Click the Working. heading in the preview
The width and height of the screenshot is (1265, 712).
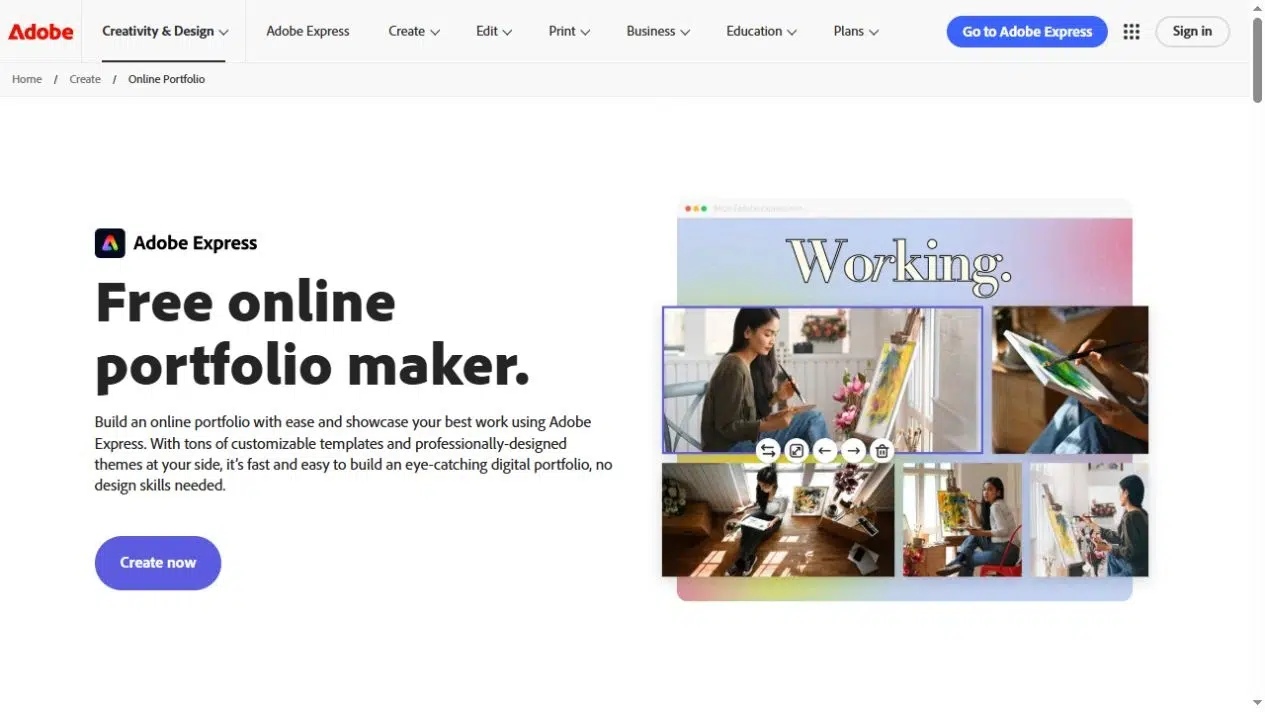[898, 264]
